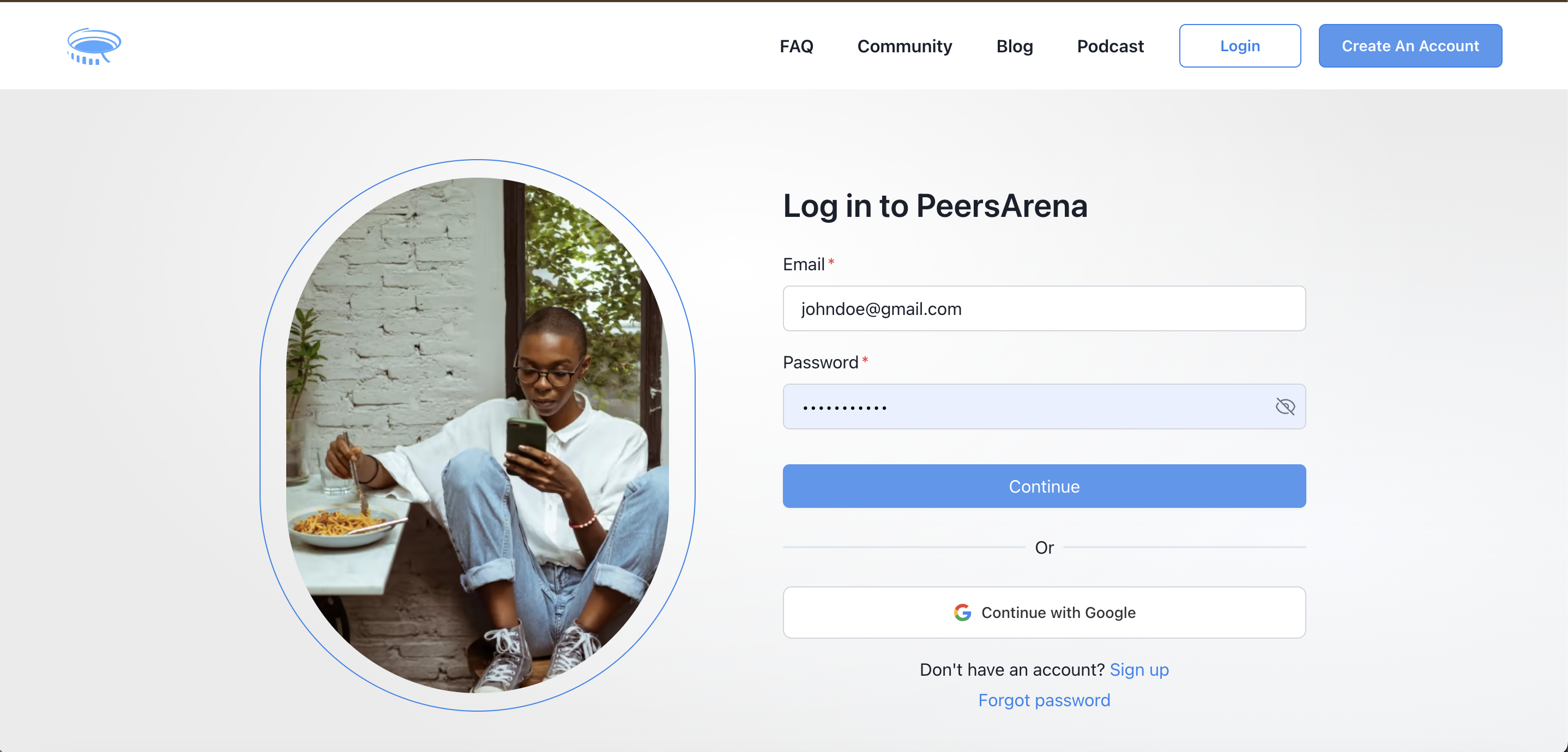Follow the Sign up link

[1139, 669]
